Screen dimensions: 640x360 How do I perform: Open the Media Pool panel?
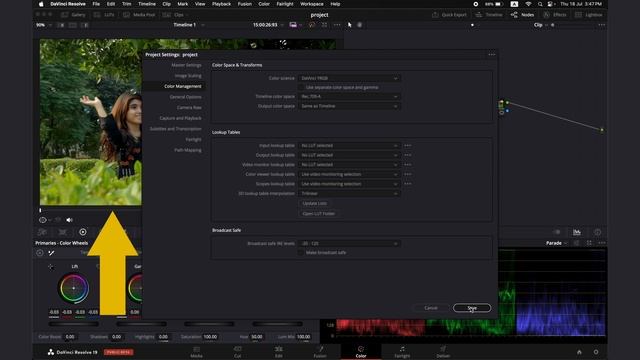[139, 15]
